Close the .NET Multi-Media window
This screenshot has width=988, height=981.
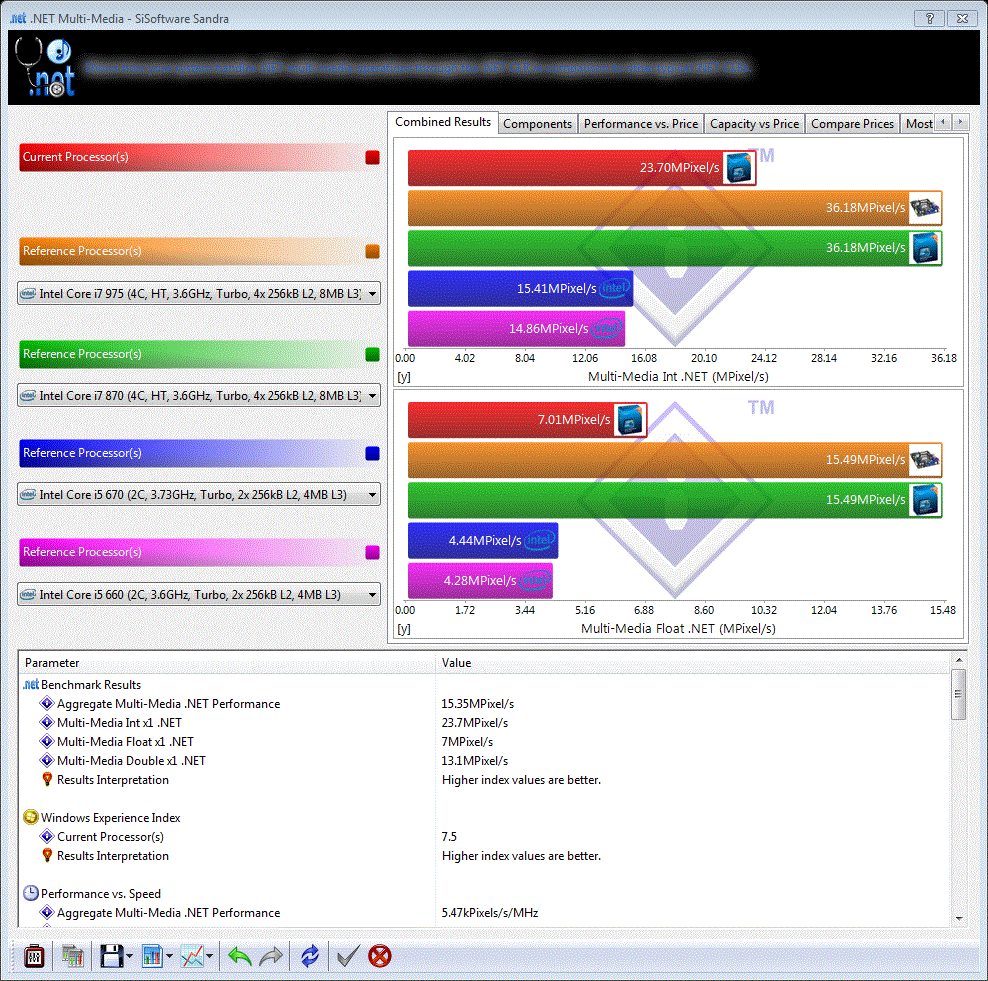[x=962, y=18]
